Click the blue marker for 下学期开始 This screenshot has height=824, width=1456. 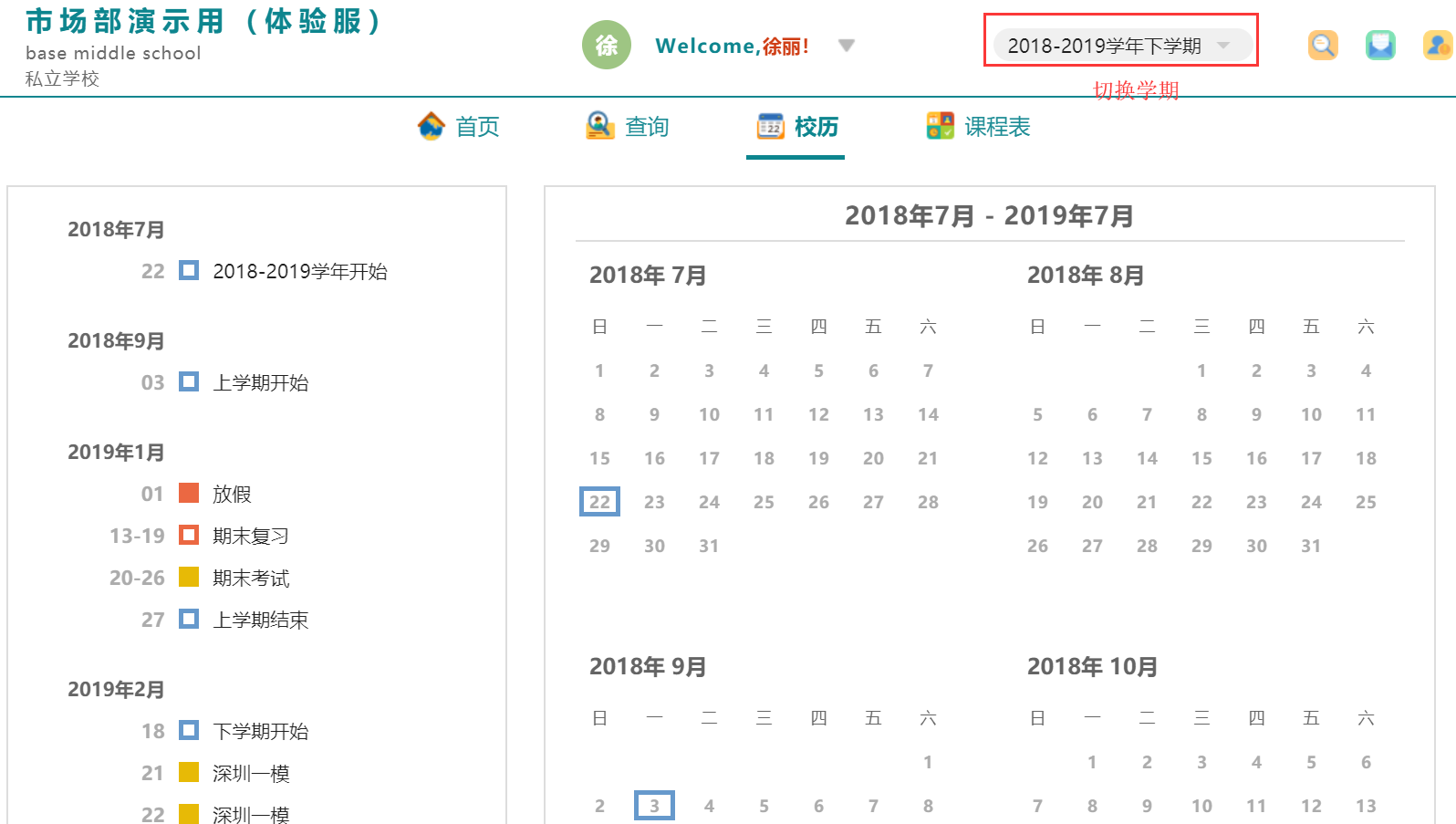pos(189,730)
